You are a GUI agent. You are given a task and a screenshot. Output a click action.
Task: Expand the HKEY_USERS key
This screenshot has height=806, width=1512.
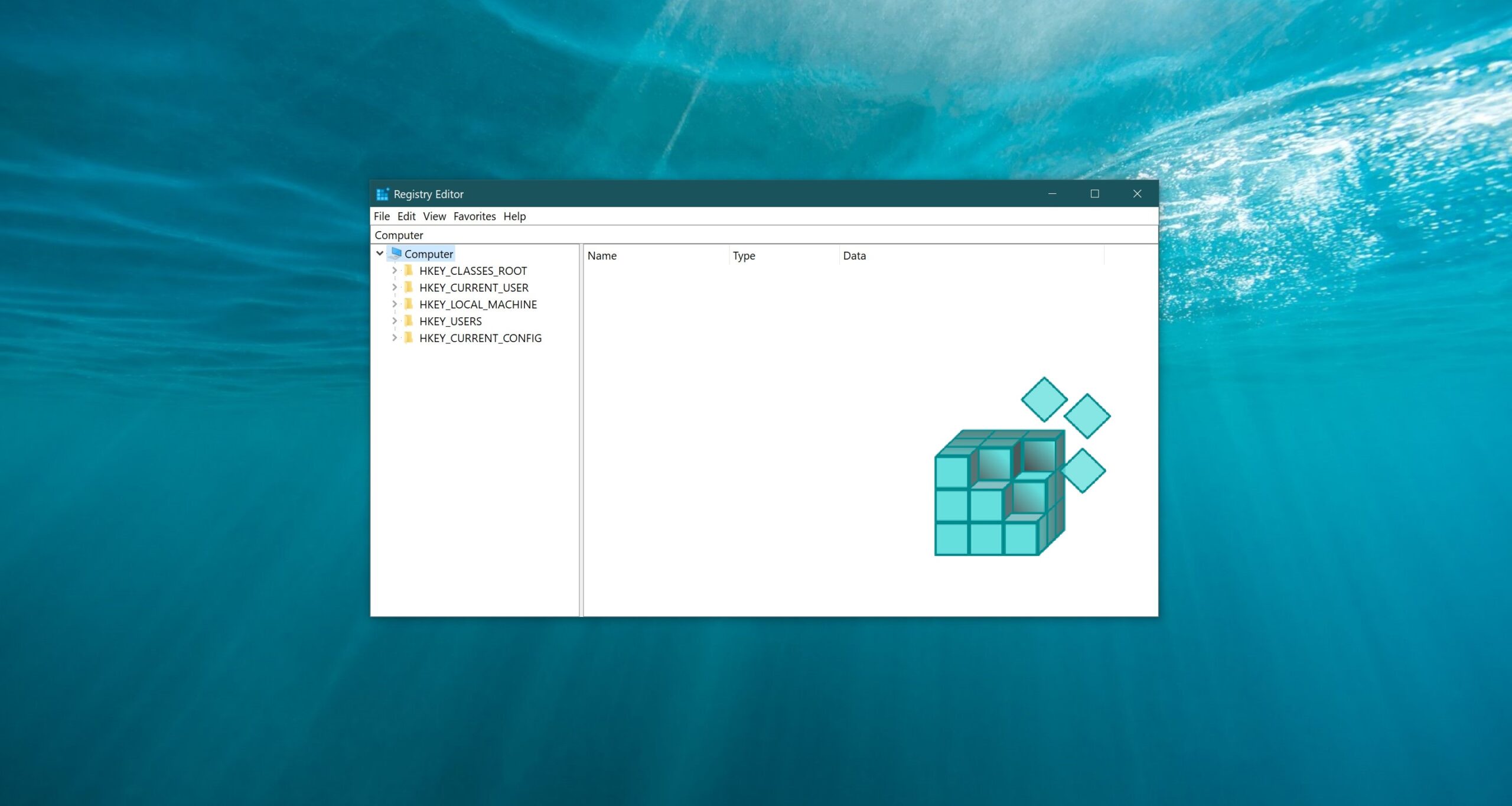(x=395, y=321)
